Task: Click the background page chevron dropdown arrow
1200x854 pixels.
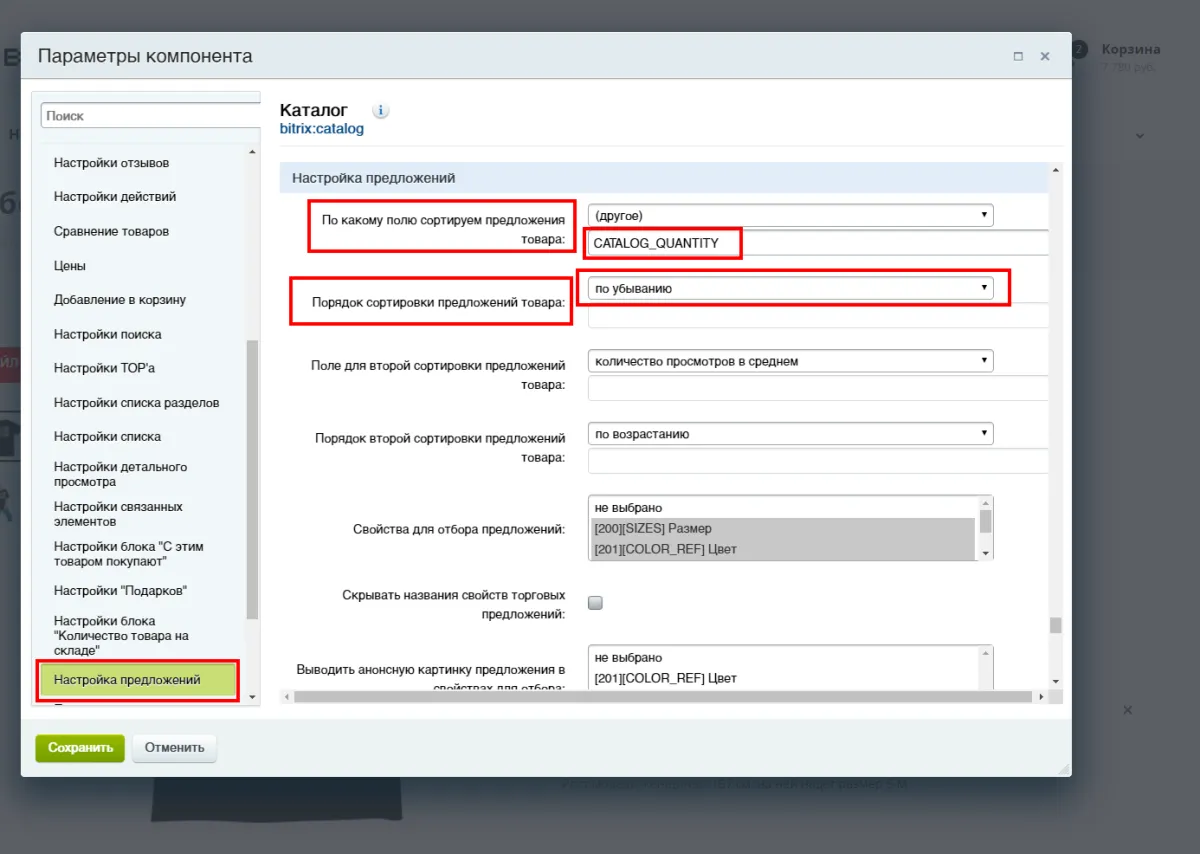Action: pos(1140,135)
